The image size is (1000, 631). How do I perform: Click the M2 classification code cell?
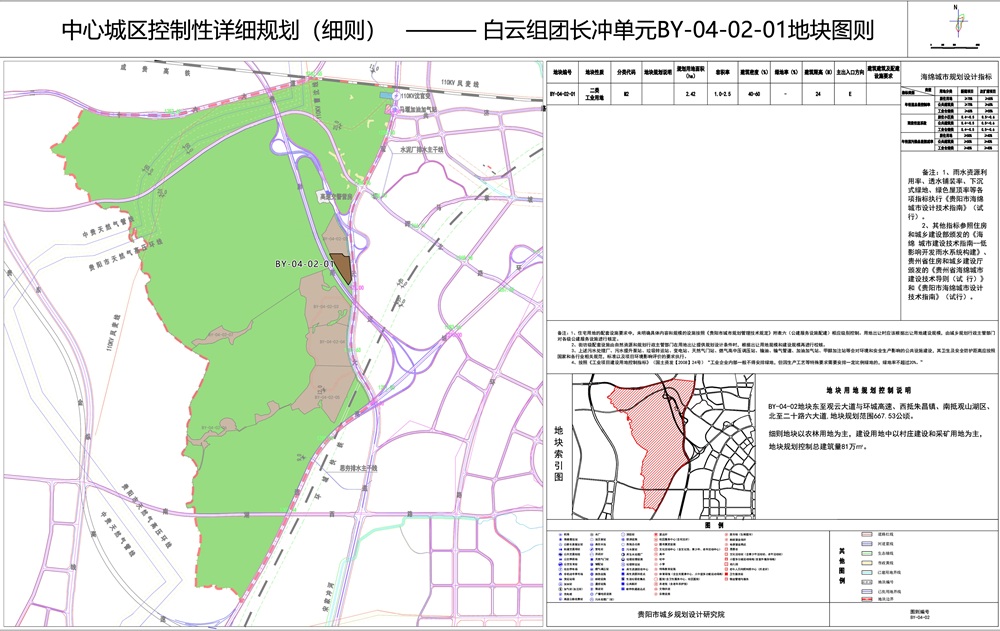tap(626, 94)
